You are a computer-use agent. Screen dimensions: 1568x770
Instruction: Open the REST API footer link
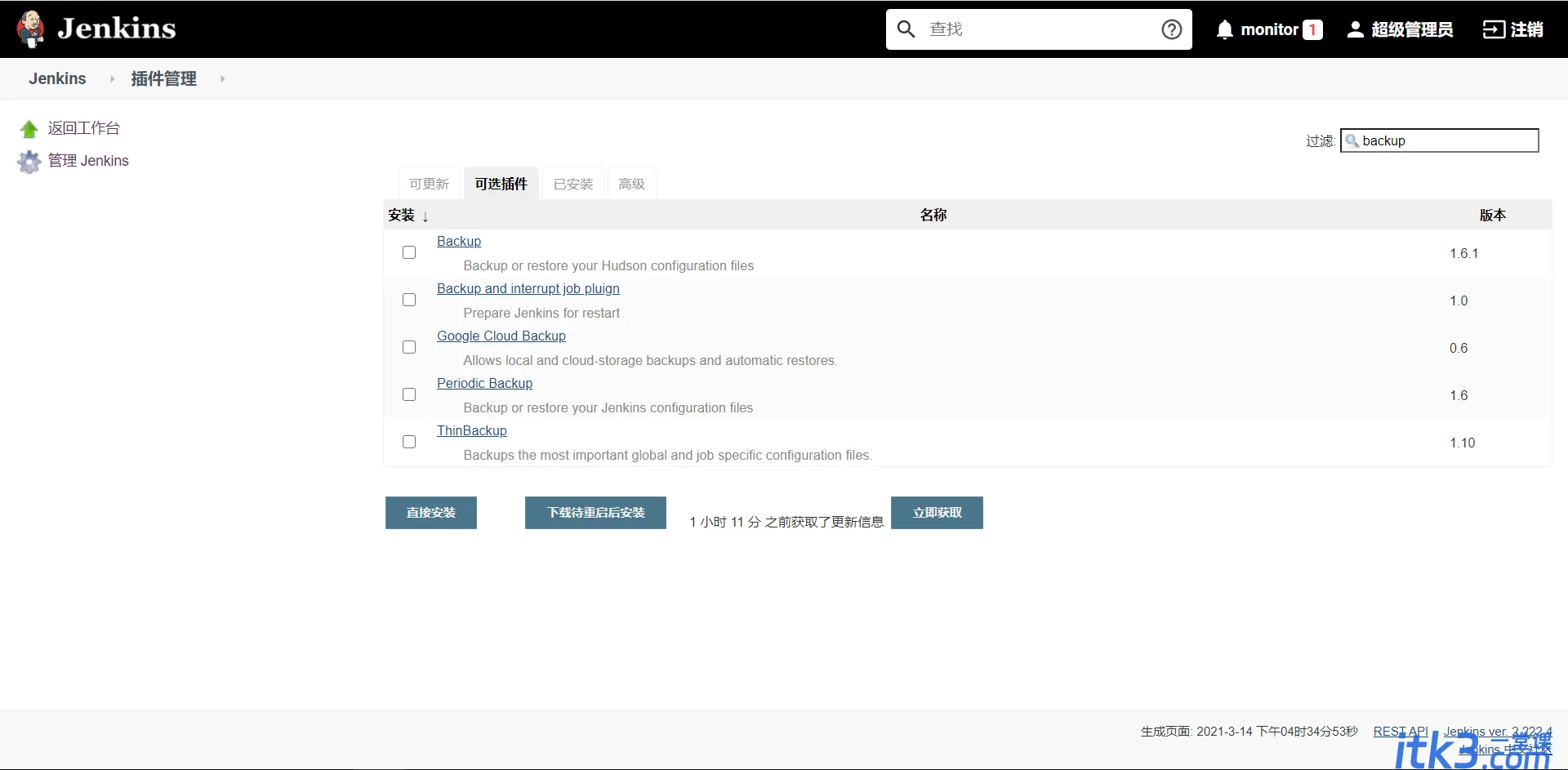pos(1401,732)
